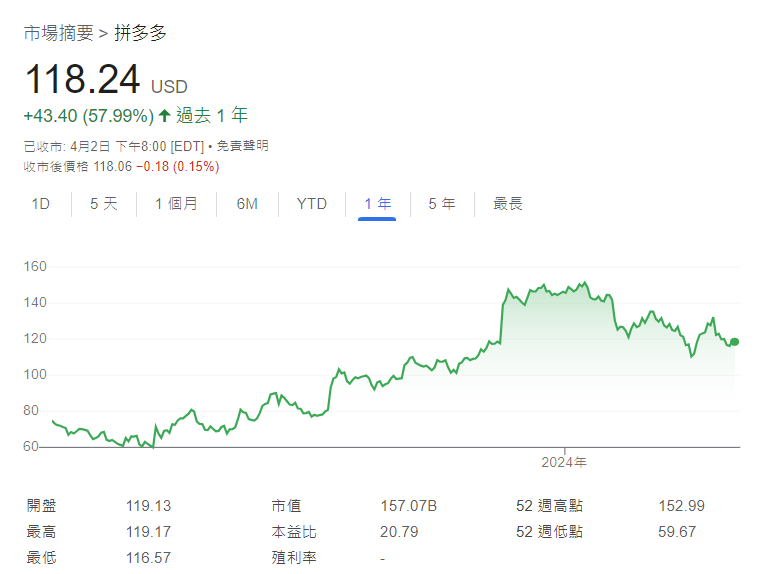Click the 市值 value 157.07B
757x574 pixels.
click(x=408, y=506)
